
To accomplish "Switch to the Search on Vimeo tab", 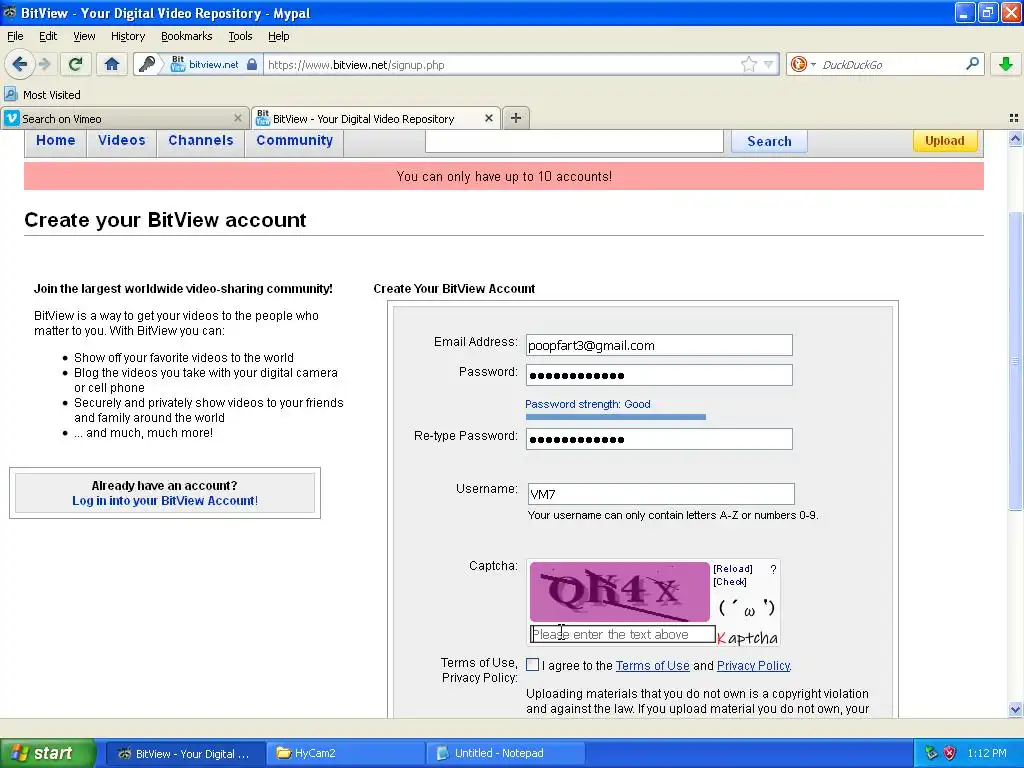I will (125, 118).
